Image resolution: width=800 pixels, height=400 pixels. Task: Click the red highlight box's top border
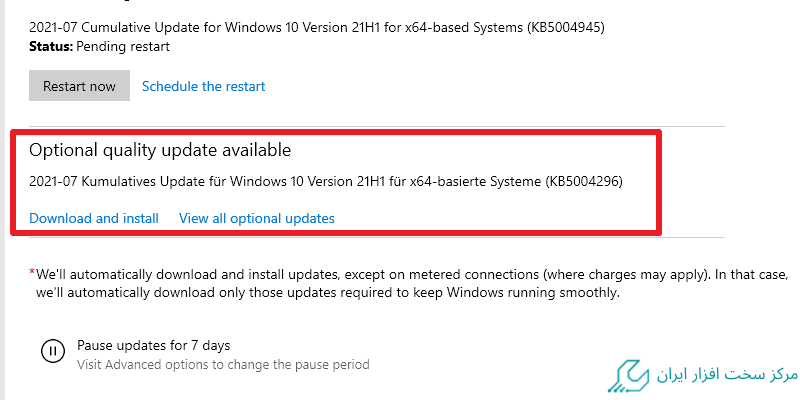point(335,131)
